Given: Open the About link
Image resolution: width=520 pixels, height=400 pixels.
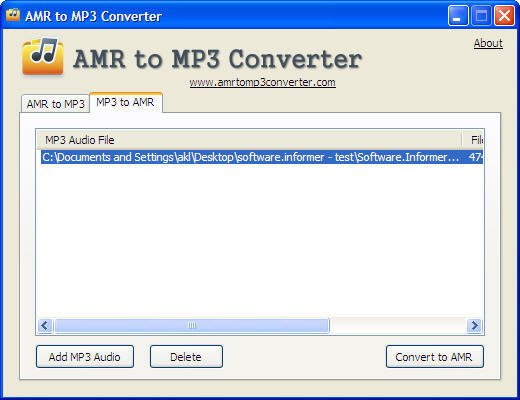Looking at the screenshot, I should (488, 43).
